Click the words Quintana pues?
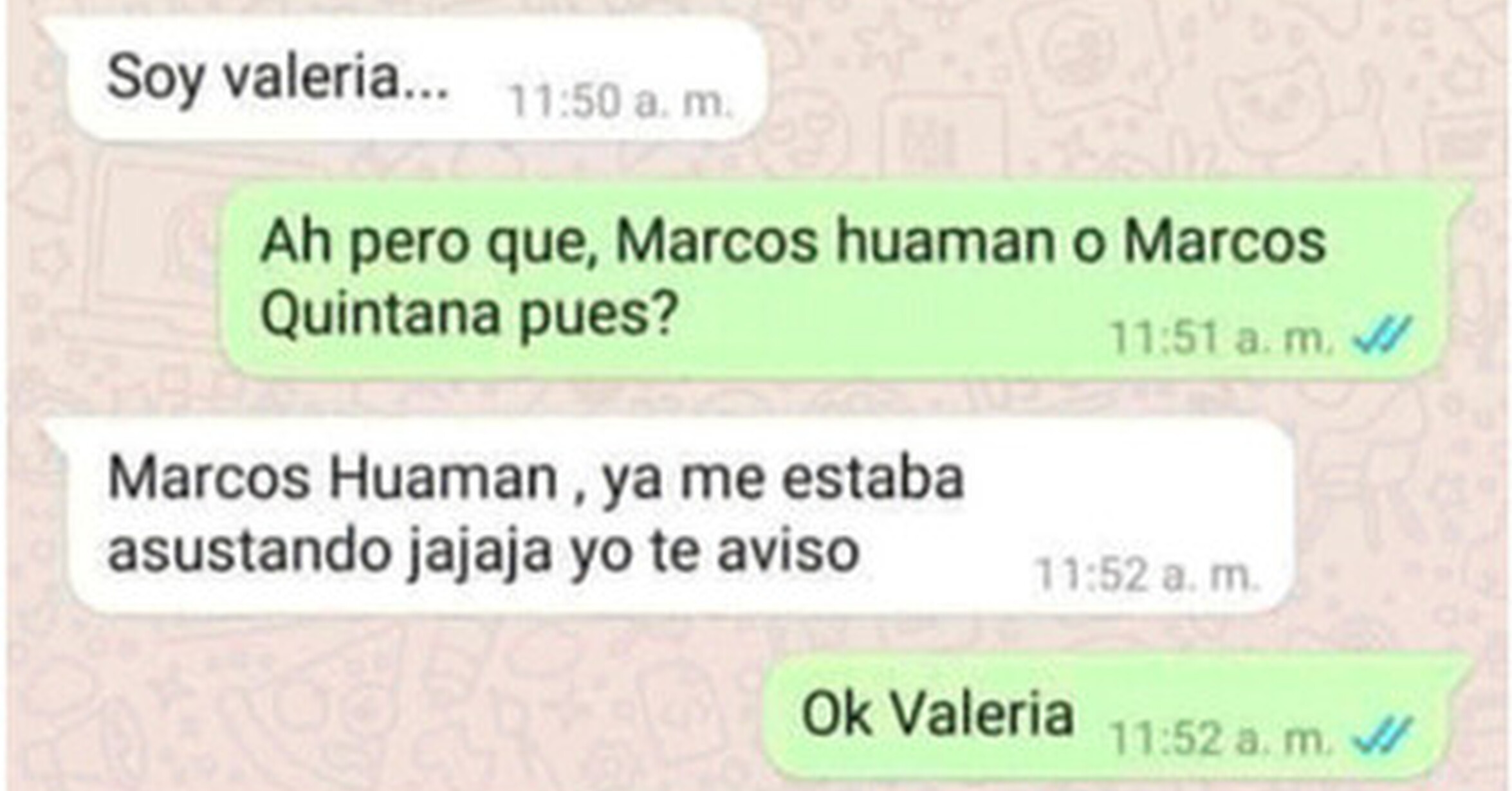Screen dimensions: 1512x791 (x=468, y=315)
